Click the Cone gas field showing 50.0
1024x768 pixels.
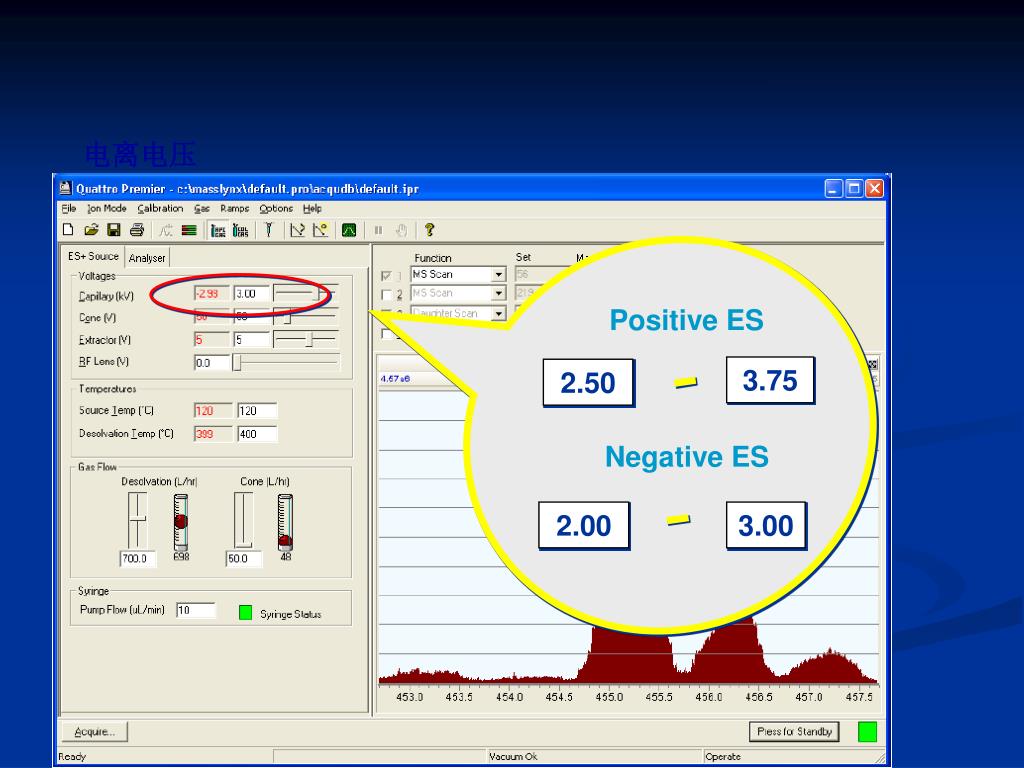pyautogui.click(x=244, y=559)
